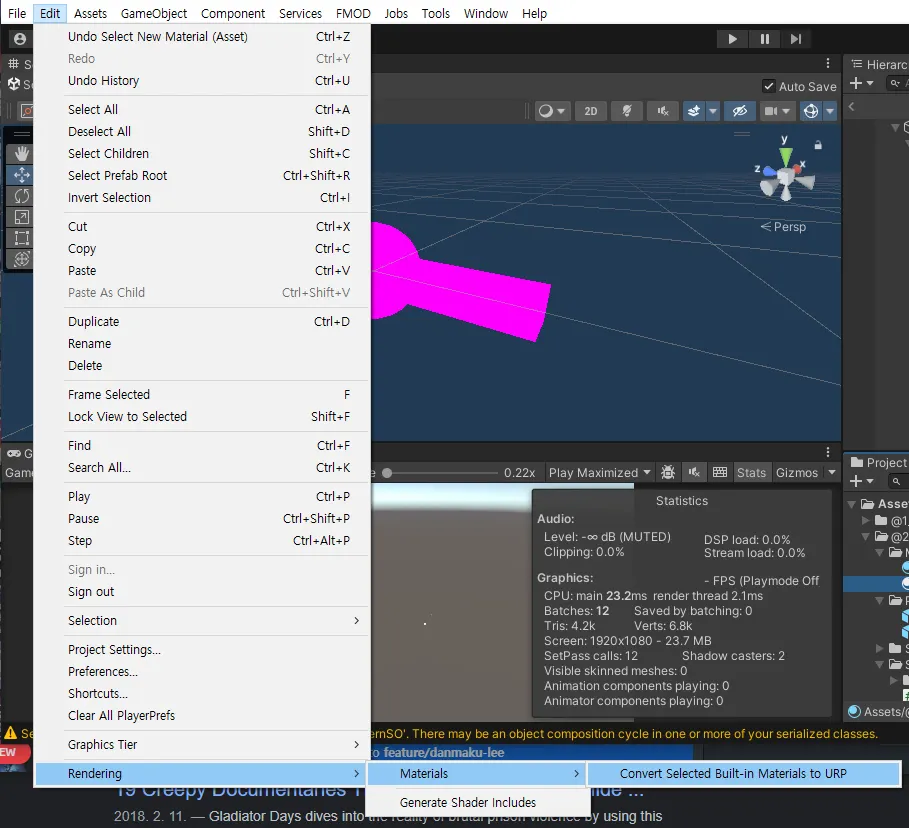Image resolution: width=909 pixels, height=828 pixels.
Task: Click the scene lighting toggle icon
Action: pos(627,111)
